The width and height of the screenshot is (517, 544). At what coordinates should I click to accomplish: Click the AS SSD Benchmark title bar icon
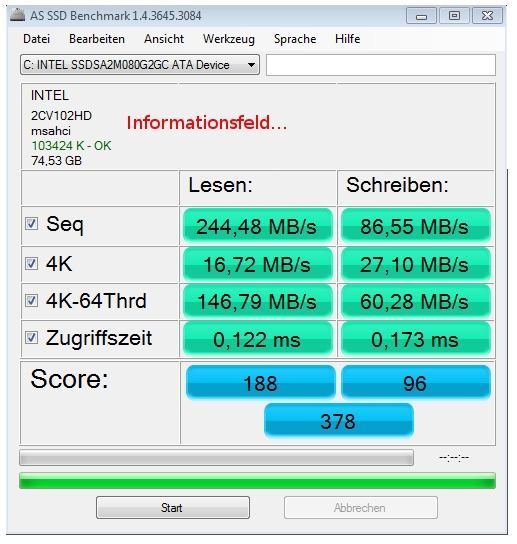point(17,15)
